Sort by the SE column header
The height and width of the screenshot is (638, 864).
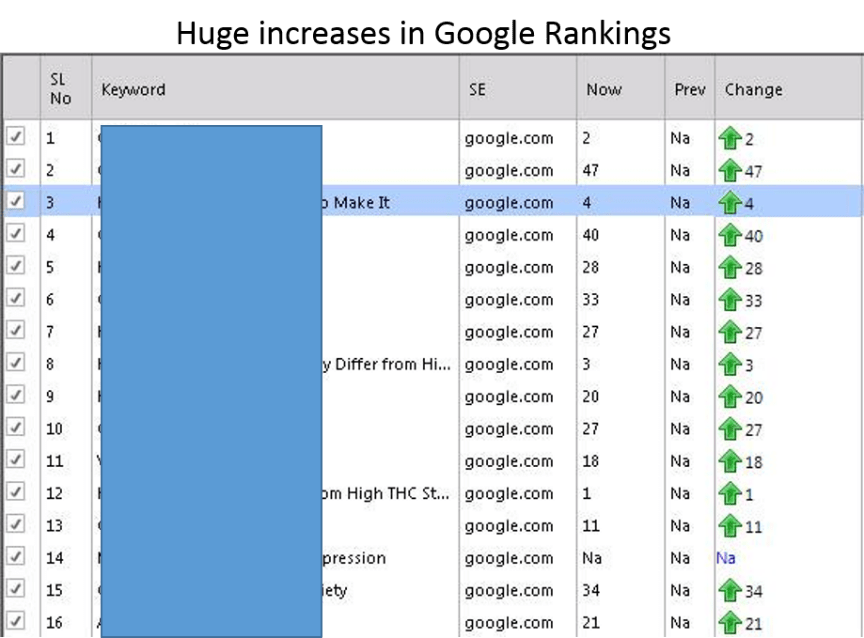pyautogui.click(x=517, y=87)
